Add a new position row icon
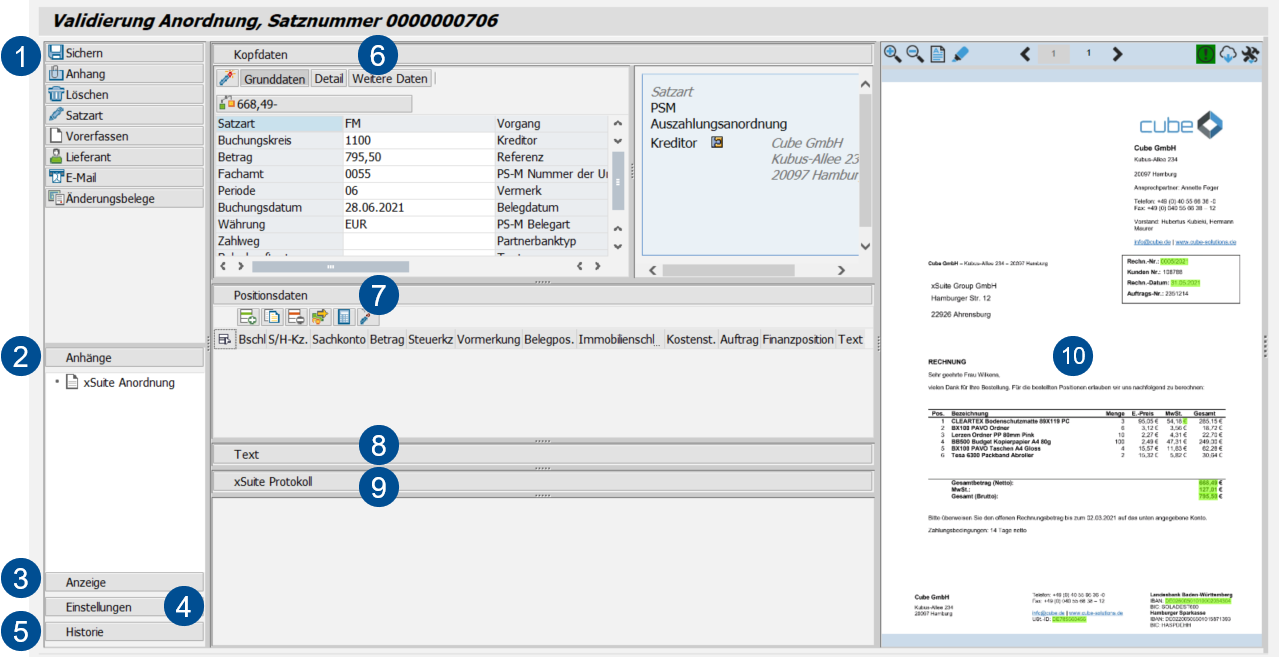 247,317
